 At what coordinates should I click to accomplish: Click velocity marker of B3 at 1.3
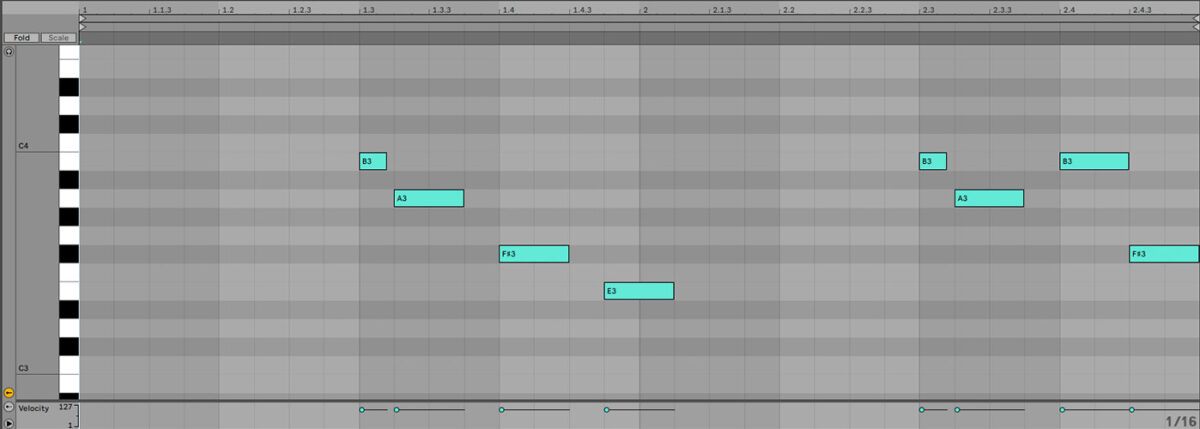362,409
